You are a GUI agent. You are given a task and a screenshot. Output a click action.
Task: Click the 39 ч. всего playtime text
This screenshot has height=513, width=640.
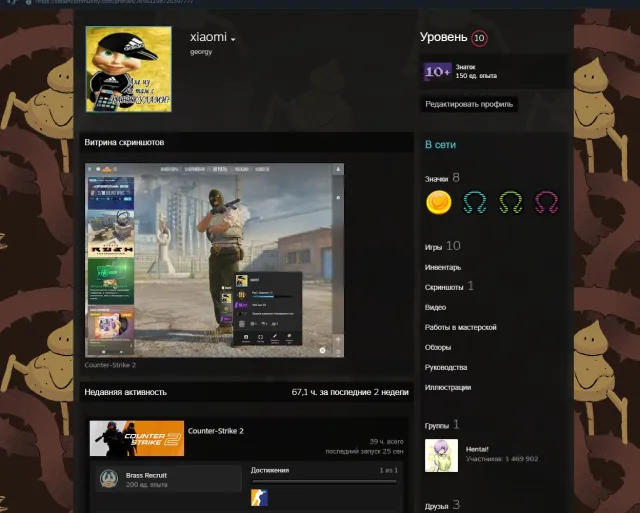(386, 442)
